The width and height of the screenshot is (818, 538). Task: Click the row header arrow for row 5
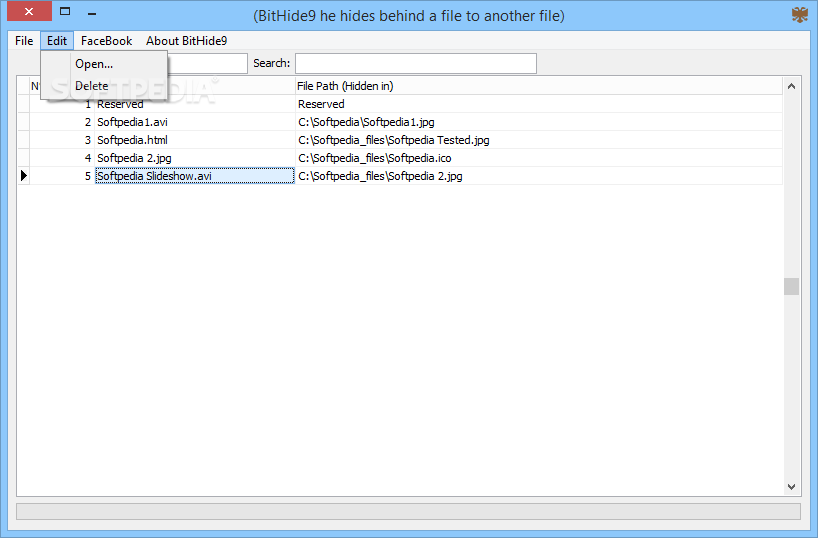click(x=23, y=176)
